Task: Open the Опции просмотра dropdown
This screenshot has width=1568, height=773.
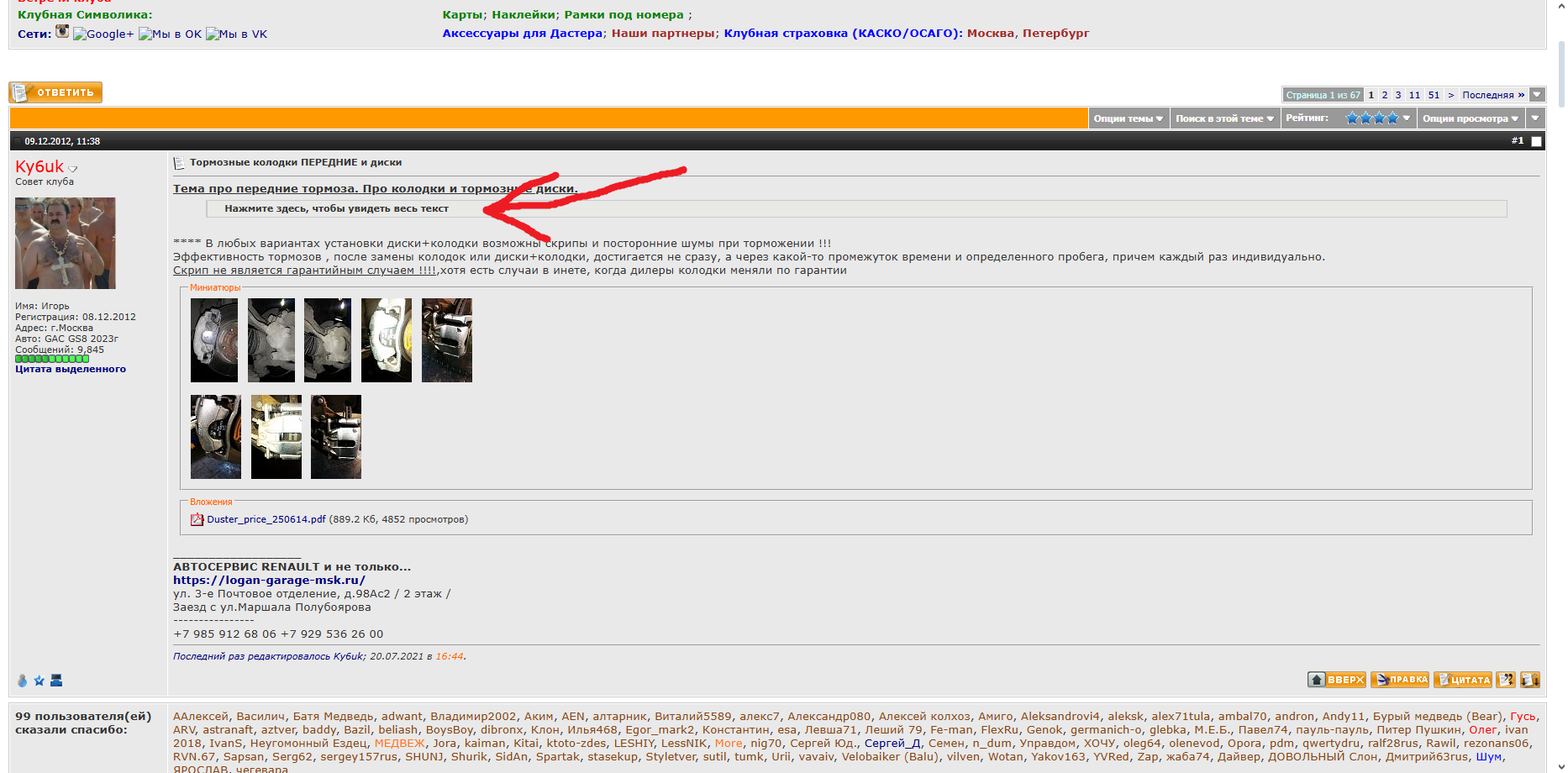Action: [1470, 118]
